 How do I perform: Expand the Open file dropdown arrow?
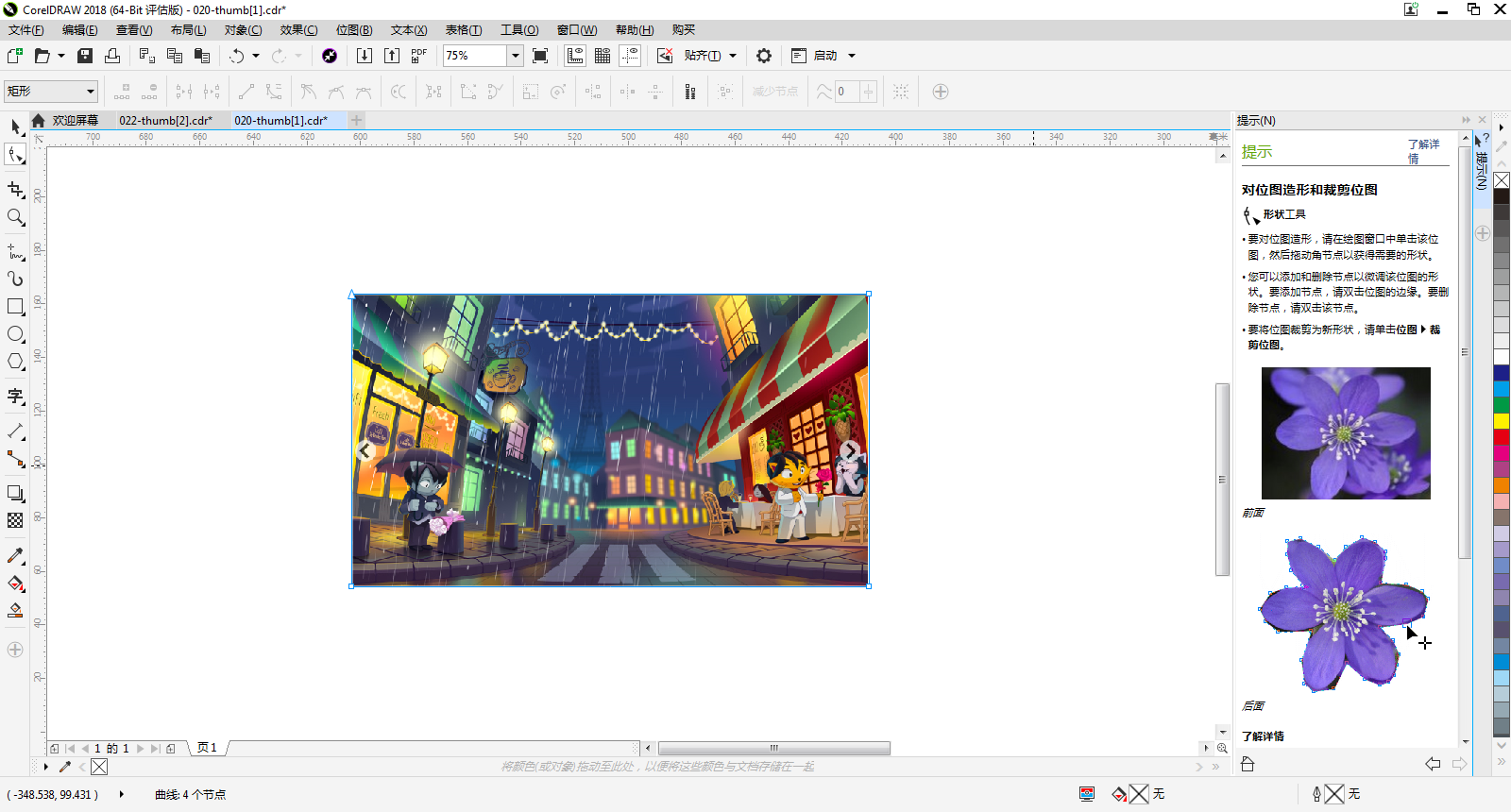61,56
